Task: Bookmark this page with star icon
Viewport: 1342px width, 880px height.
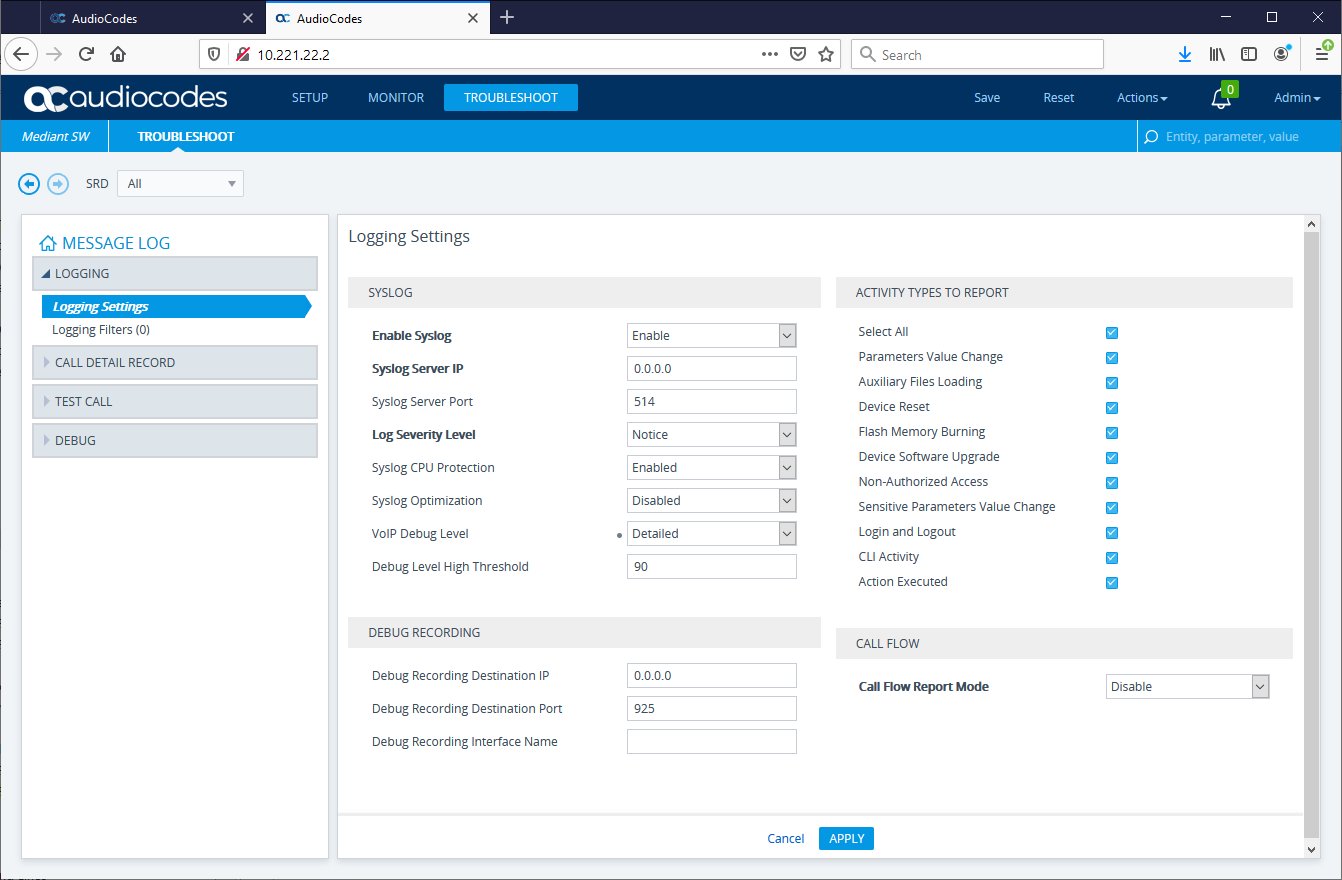Action: pyautogui.click(x=826, y=55)
